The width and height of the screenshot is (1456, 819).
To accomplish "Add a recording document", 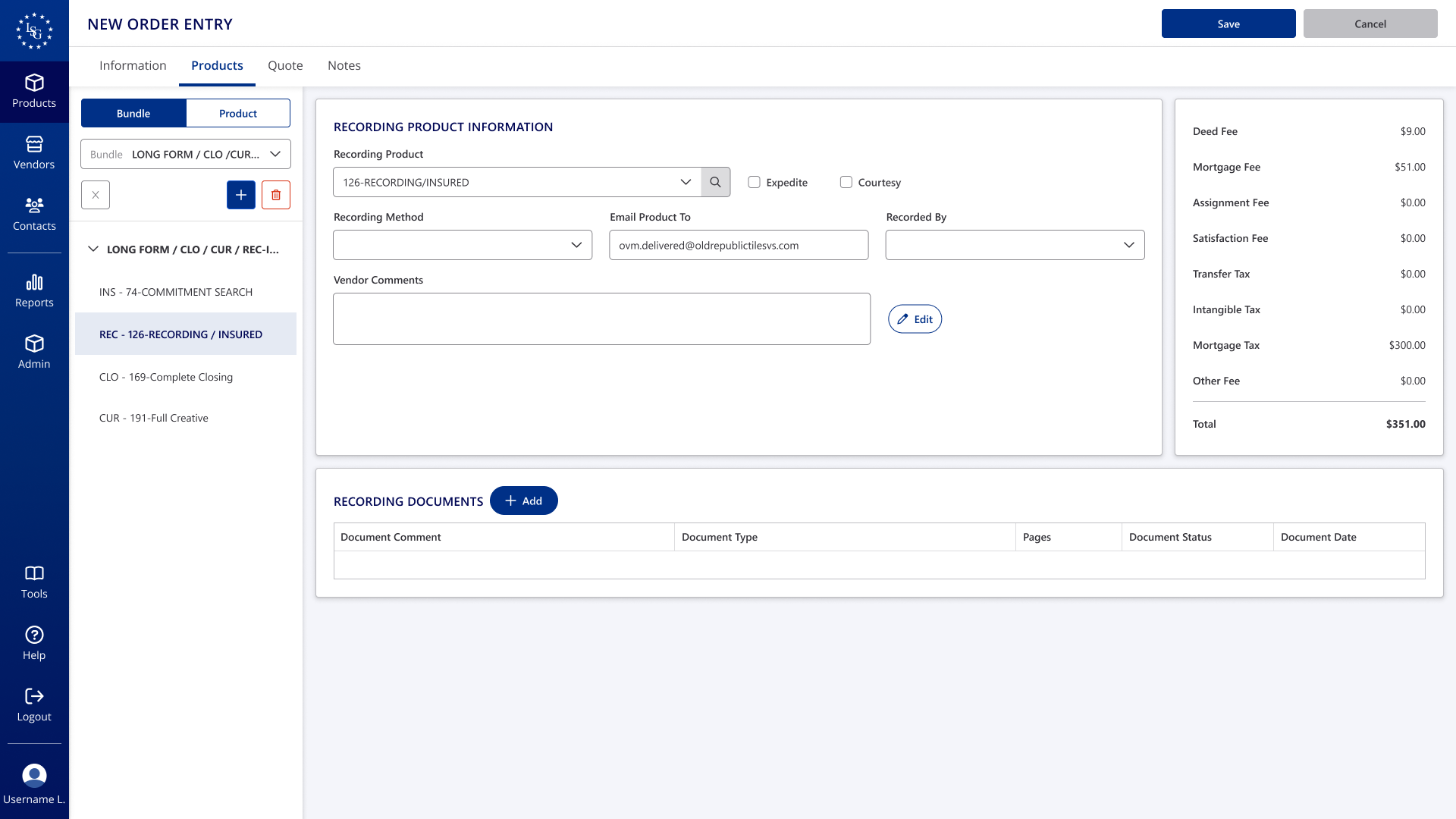I will point(523,500).
